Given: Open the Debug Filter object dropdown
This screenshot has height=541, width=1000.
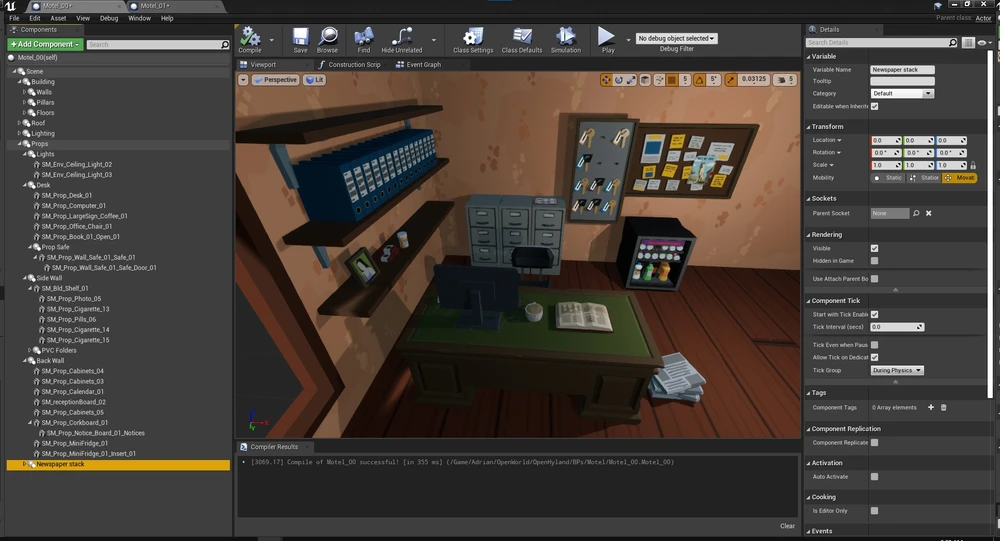Looking at the screenshot, I should tap(677, 38).
